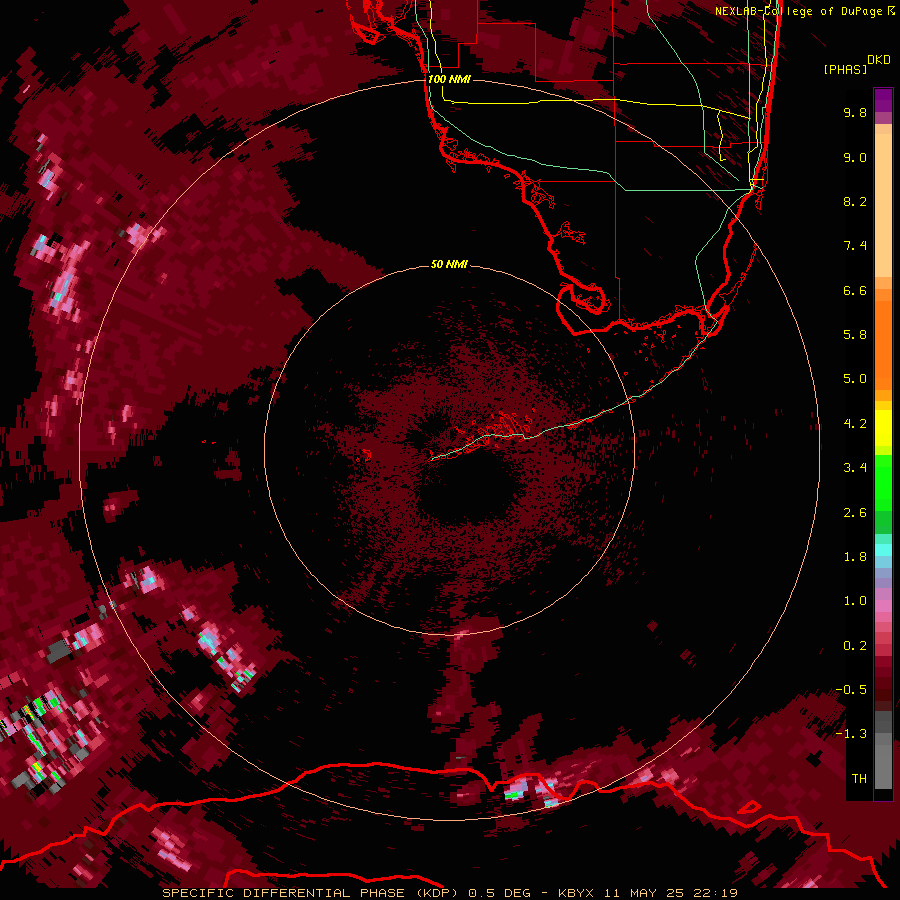Click the purple swatch atop the color bar
The image size is (900, 900).
pyautogui.click(x=883, y=100)
